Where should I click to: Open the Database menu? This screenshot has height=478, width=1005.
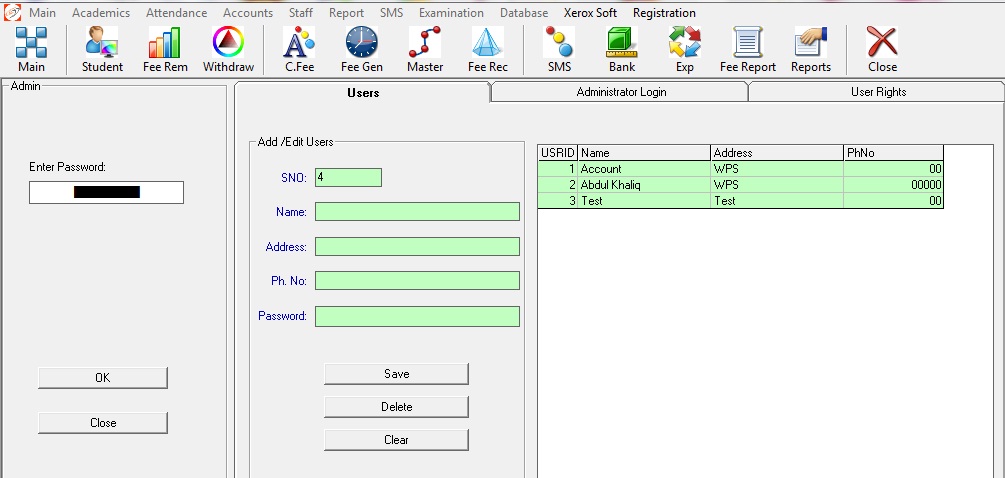point(524,13)
